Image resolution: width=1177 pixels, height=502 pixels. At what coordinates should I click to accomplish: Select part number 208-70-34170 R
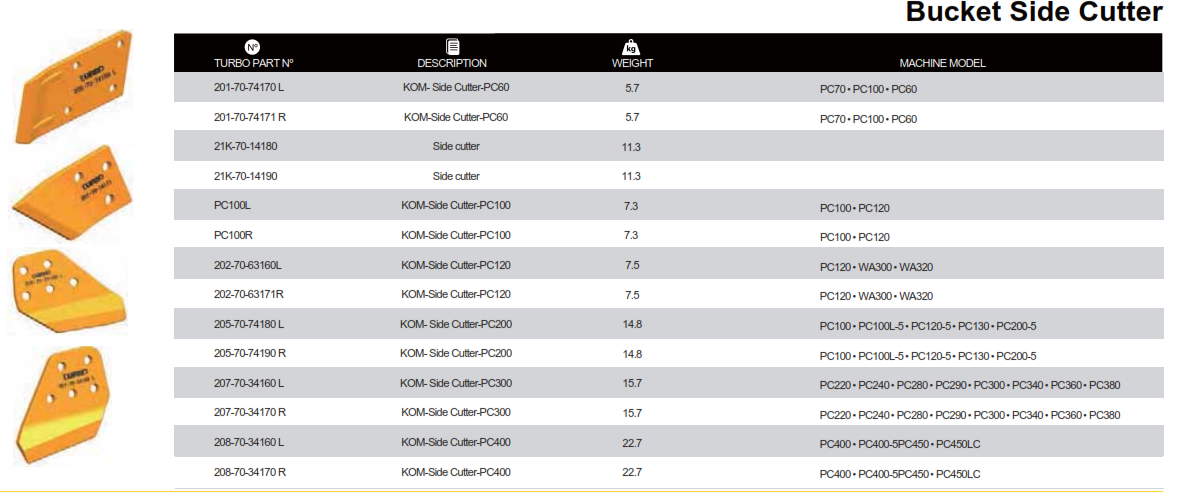[250, 472]
